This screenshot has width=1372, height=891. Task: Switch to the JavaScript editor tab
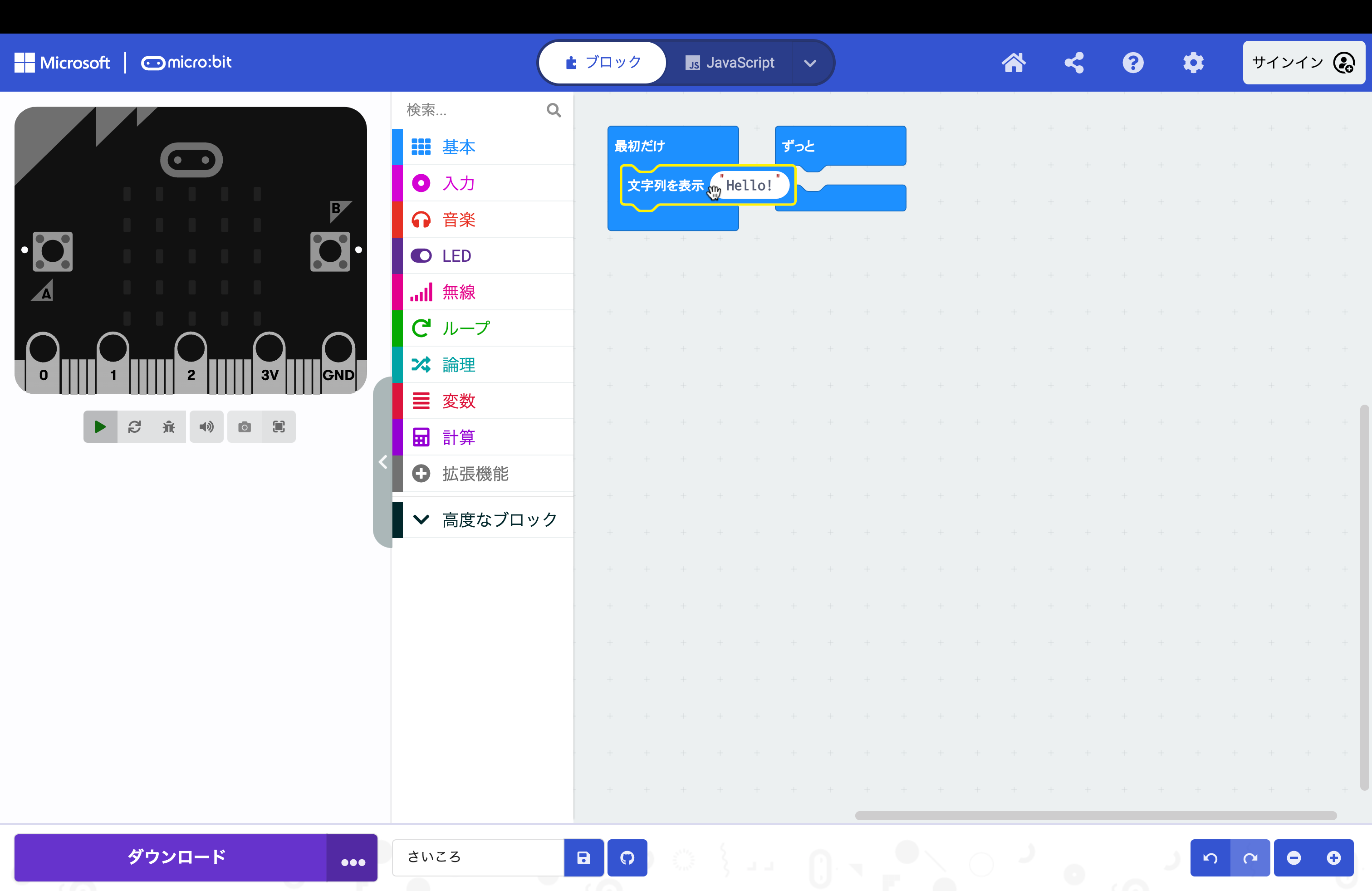[x=730, y=63]
